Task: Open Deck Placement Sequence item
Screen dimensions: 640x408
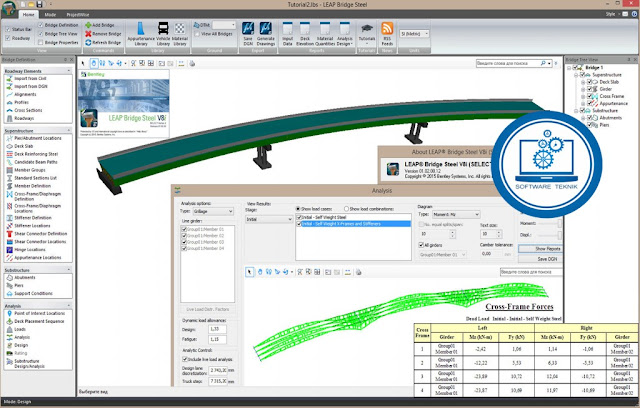Action: [x=36, y=321]
